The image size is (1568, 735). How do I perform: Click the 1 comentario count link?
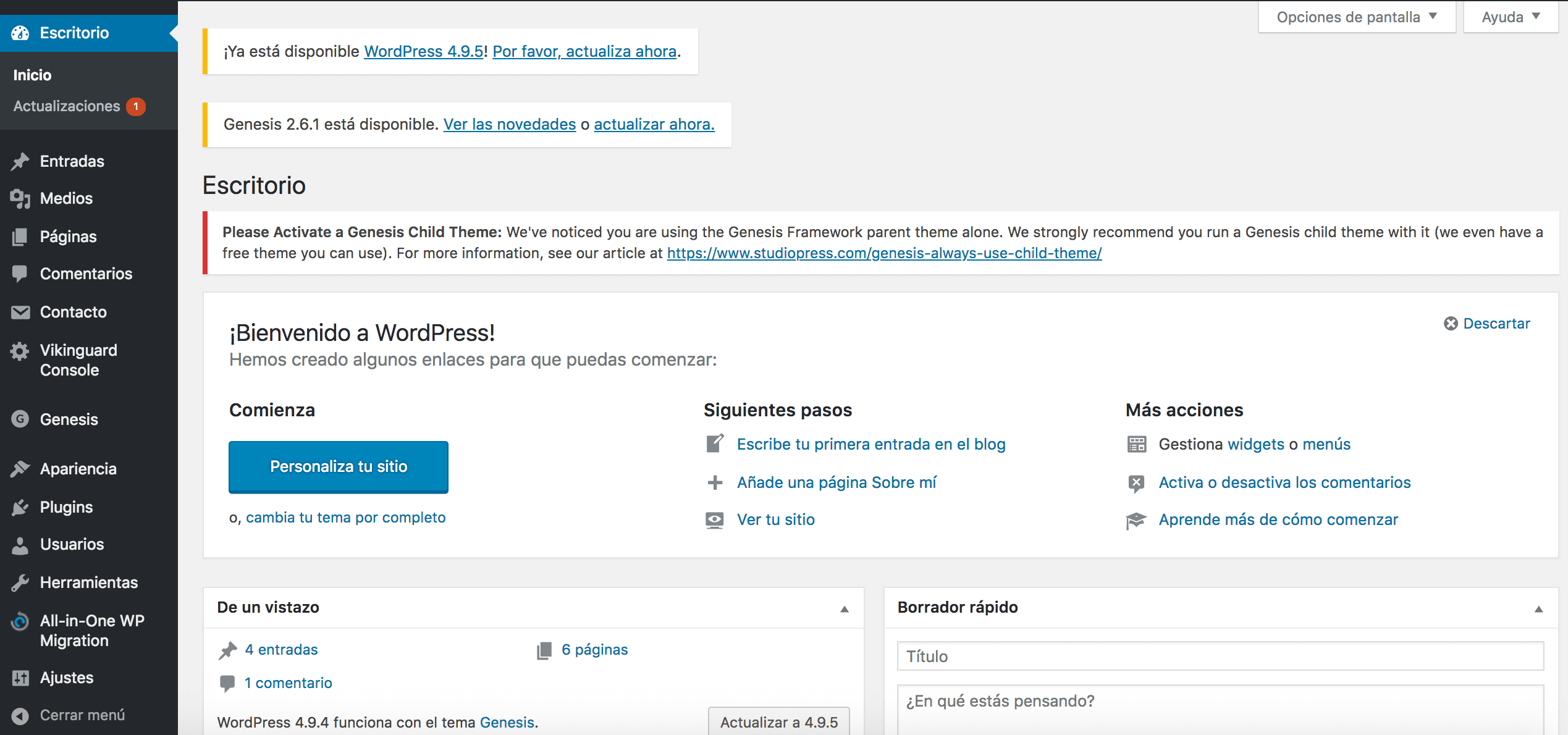(289, 683)
